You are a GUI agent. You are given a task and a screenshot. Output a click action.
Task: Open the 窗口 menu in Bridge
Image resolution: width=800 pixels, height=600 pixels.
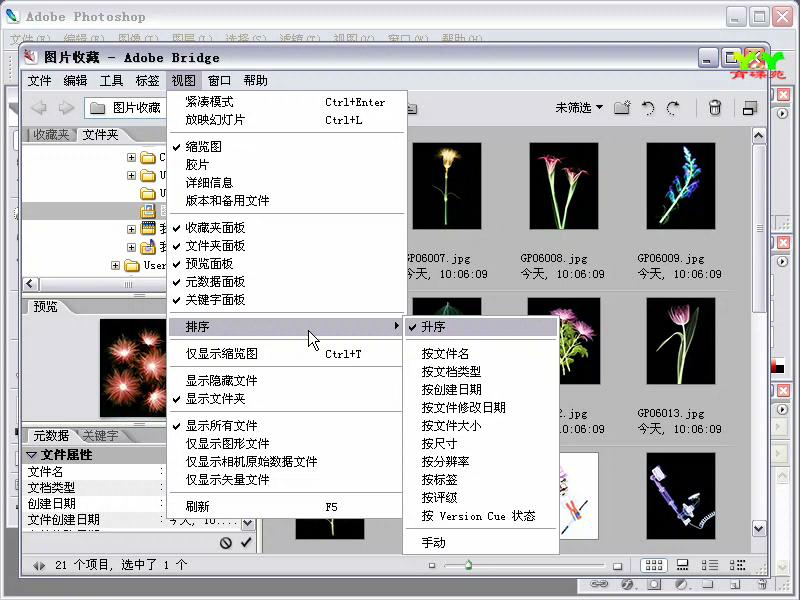click(x=219, y=81)
